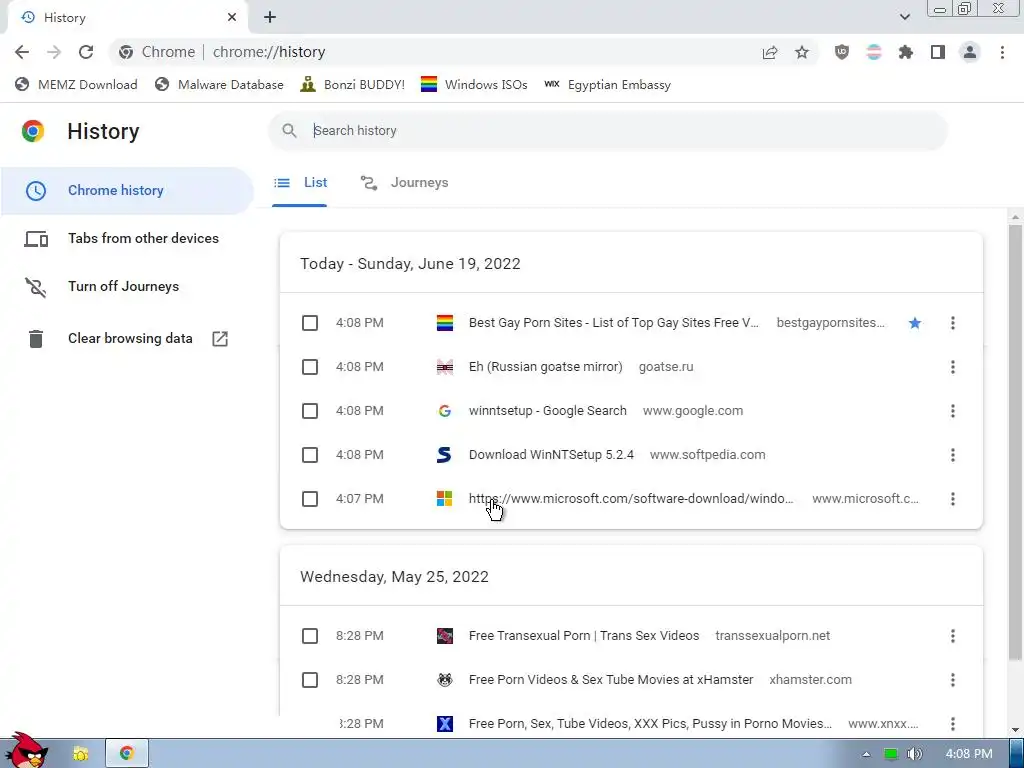
Task: Bookmark this tab with the star icon
Action: [x=802, y=52]
